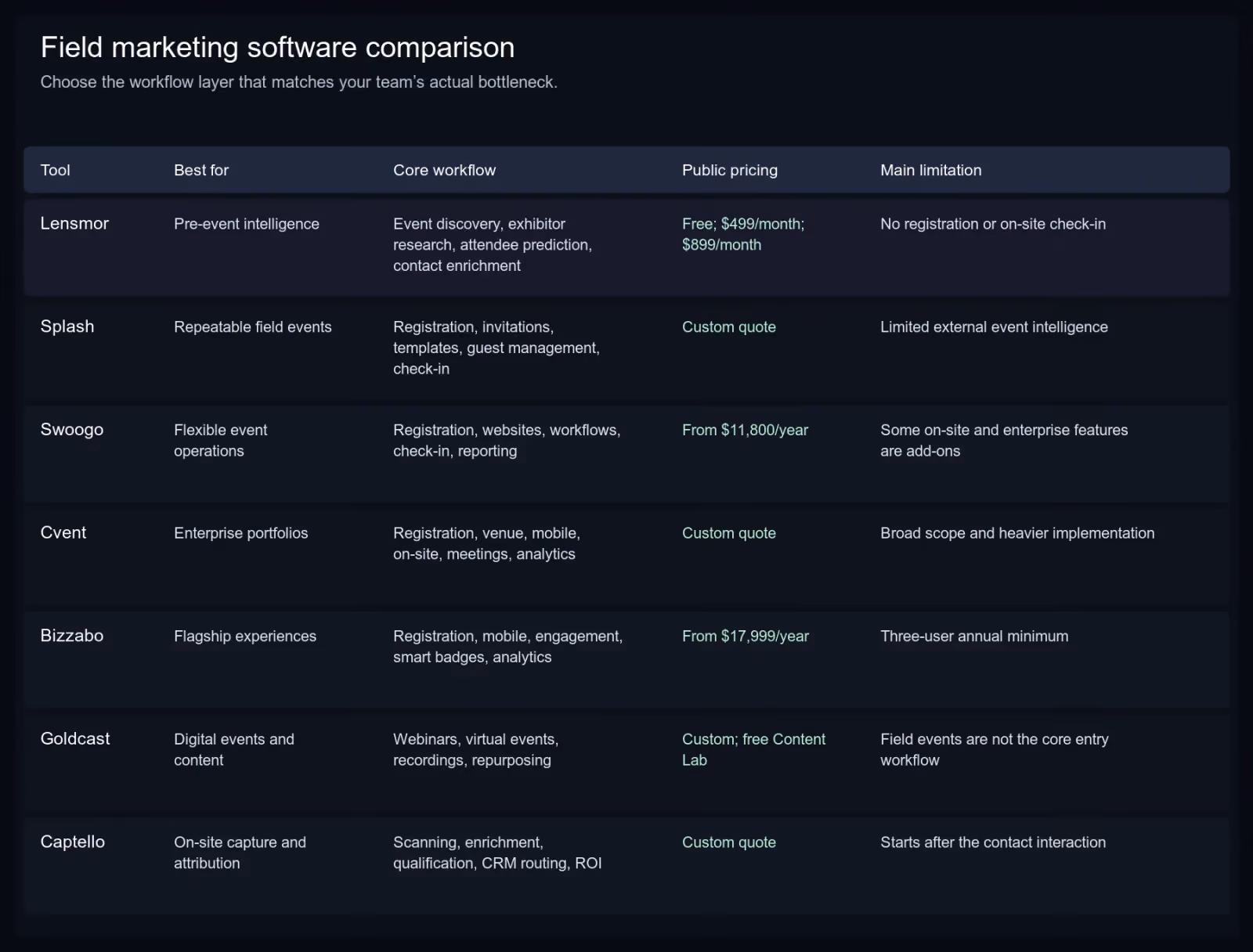Viewport: 1253px width, 952px height.
Task: Click 'Digital events and content' cell
Action: [234, 749]
